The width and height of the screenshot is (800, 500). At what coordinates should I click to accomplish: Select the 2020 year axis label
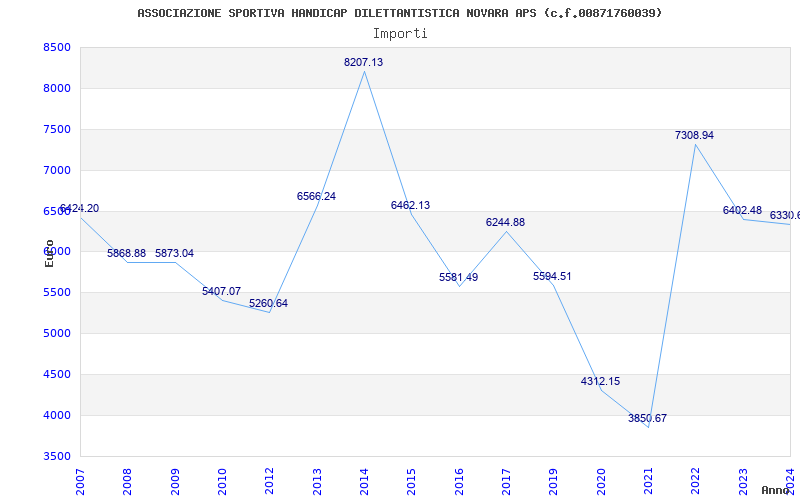[601, 481]
